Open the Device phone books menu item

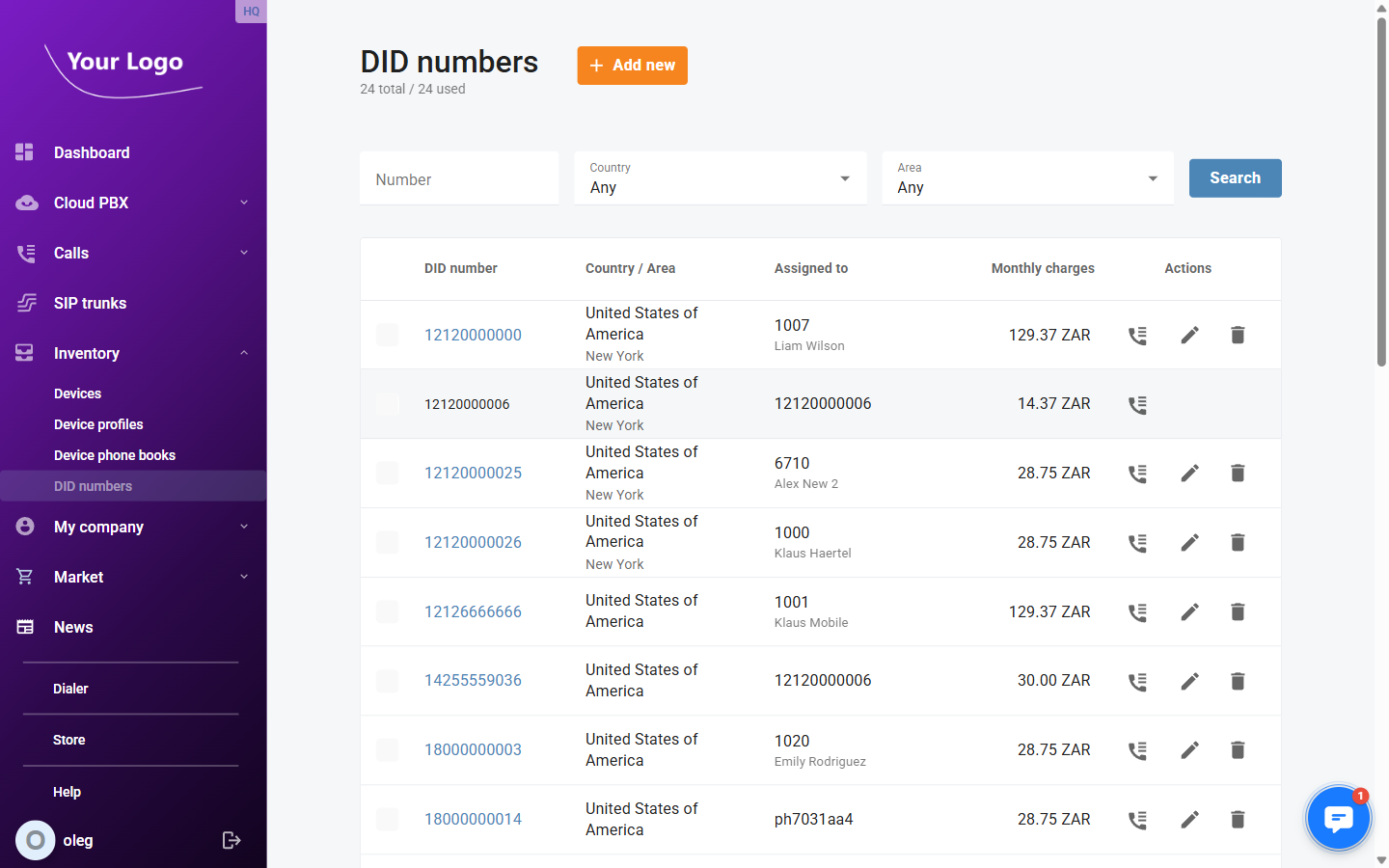pos(115,454)
